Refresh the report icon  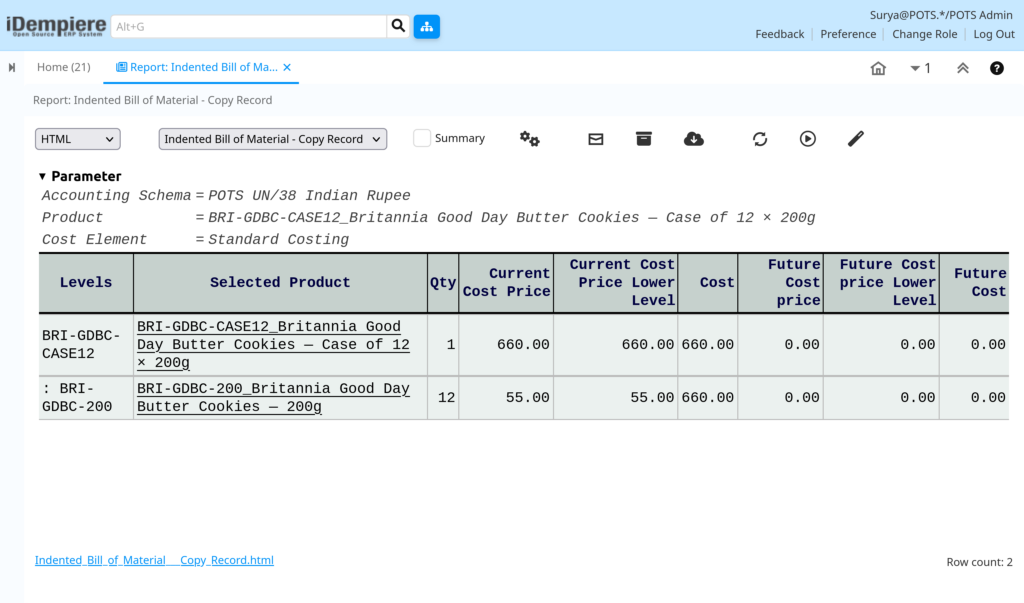point(760,139)
